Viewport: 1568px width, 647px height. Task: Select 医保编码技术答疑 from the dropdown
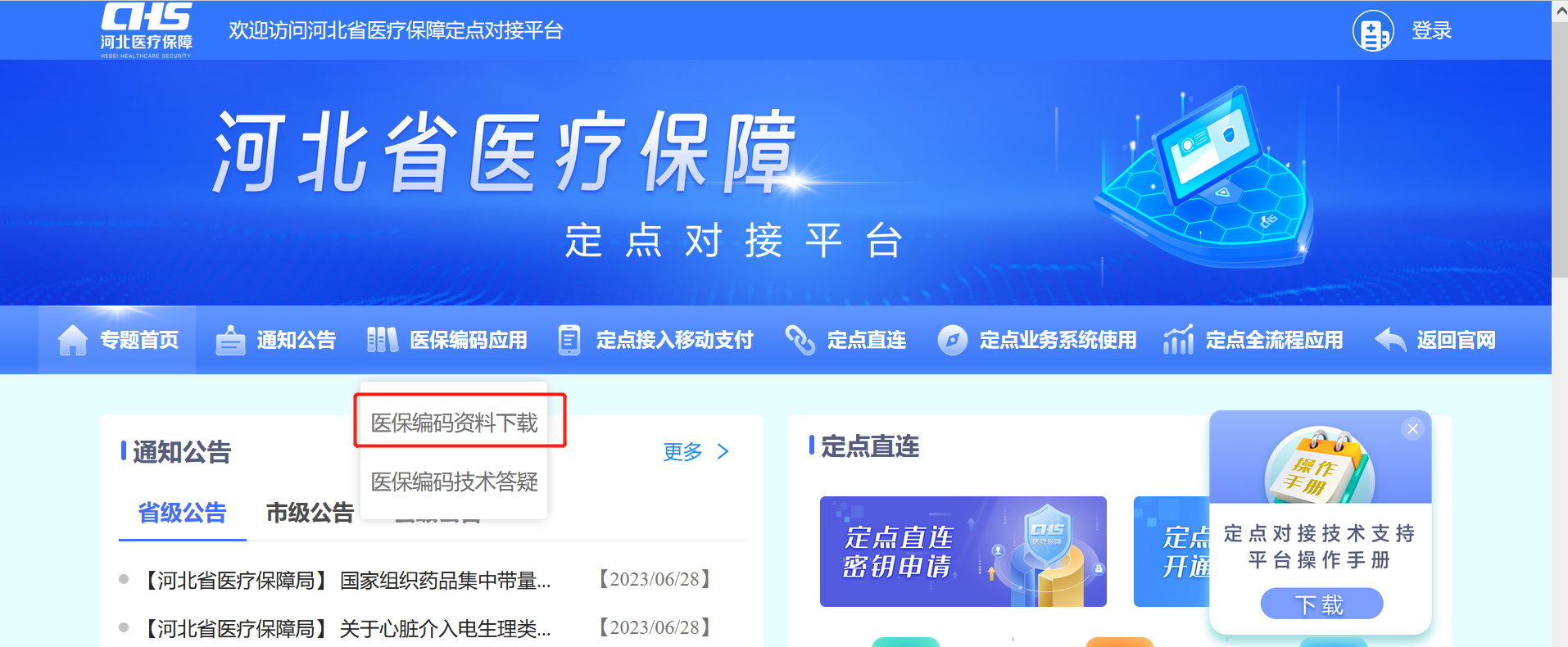(455, 482)
